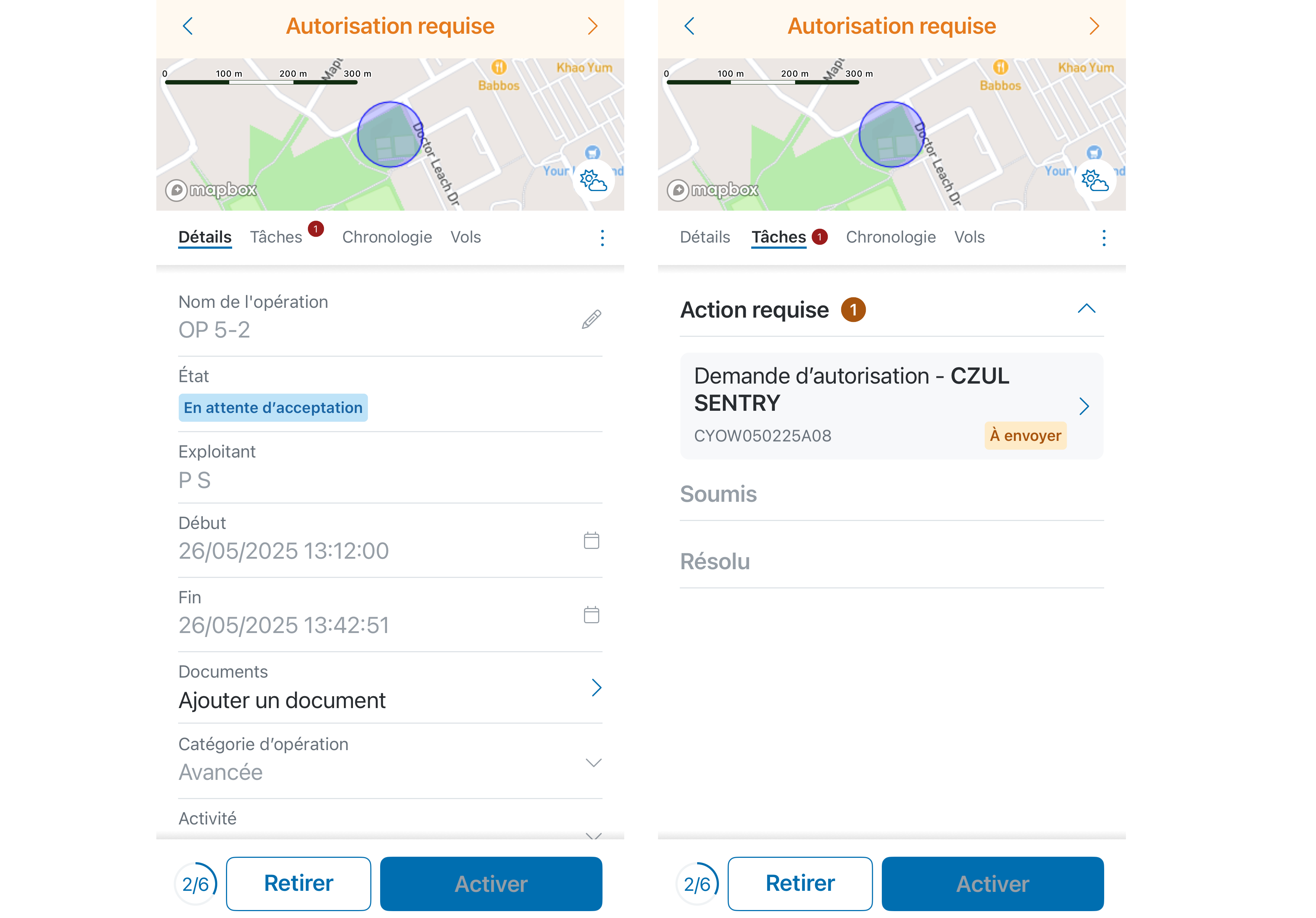Click the Retirer button in left panel
The height and width of the screenshot is (918, 1316).
pyautogui.click(x=298, y=883)
